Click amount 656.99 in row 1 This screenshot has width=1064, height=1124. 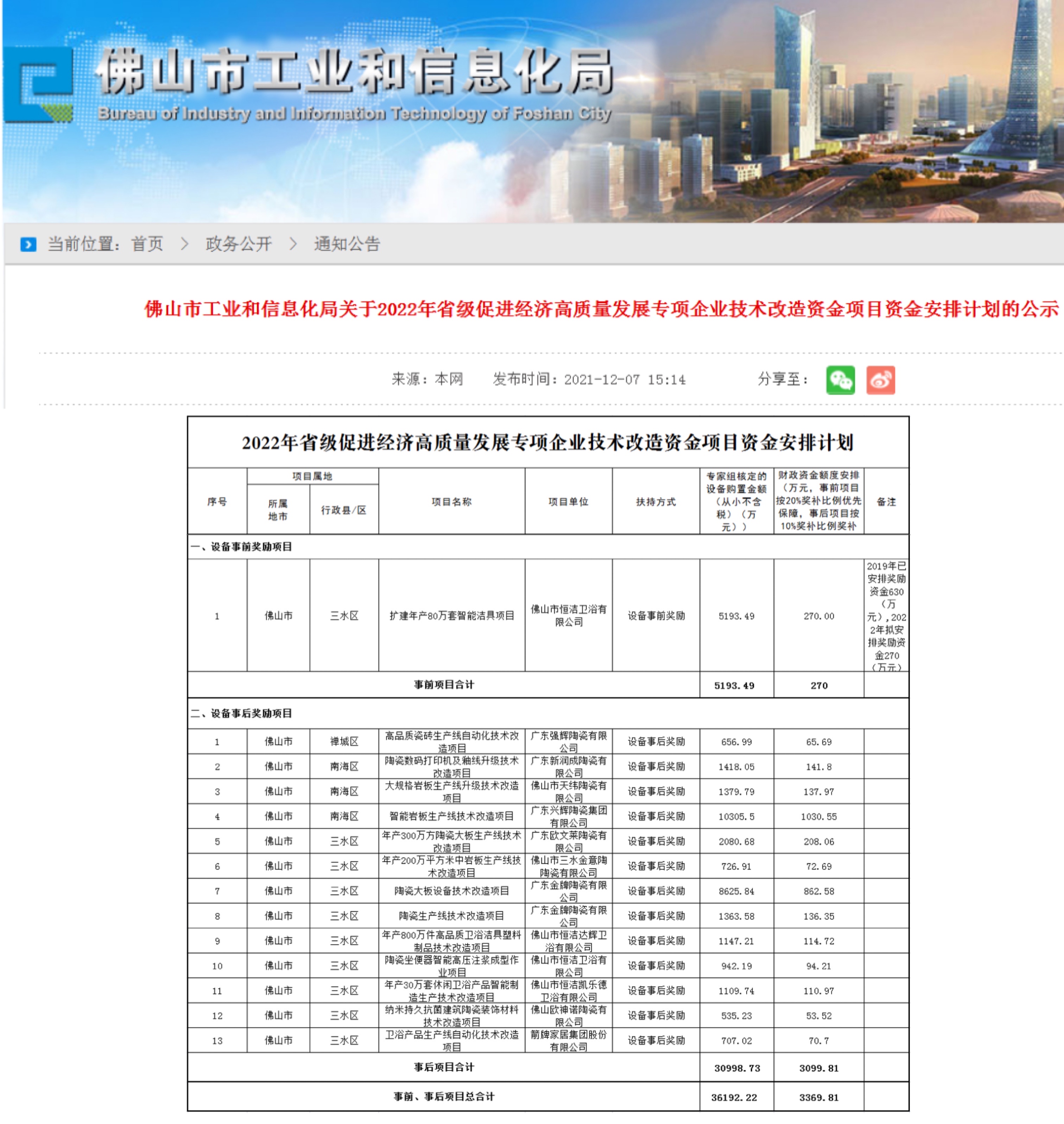(736, 742)
